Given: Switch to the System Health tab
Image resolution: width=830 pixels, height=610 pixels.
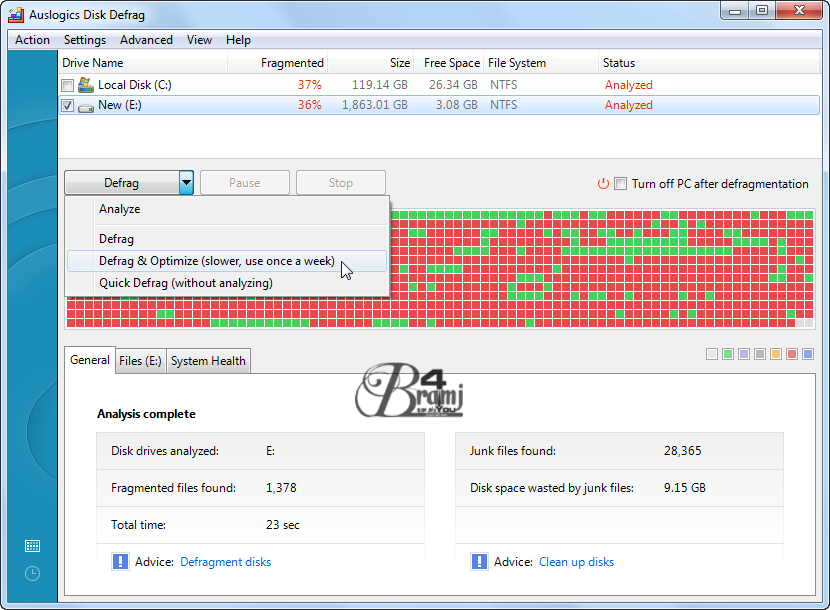Looking at the screenshot, I should click(207, 361).
